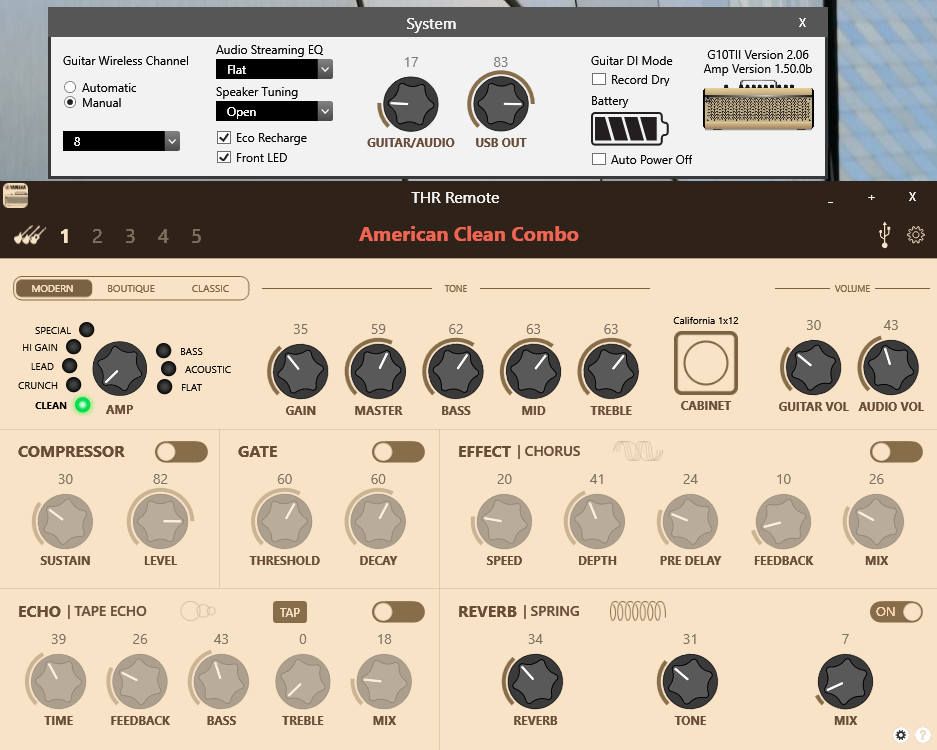The width and height of the screenshot is (937, 750).
Task: Click the USB OUT knob
Action: click(501, 104)
